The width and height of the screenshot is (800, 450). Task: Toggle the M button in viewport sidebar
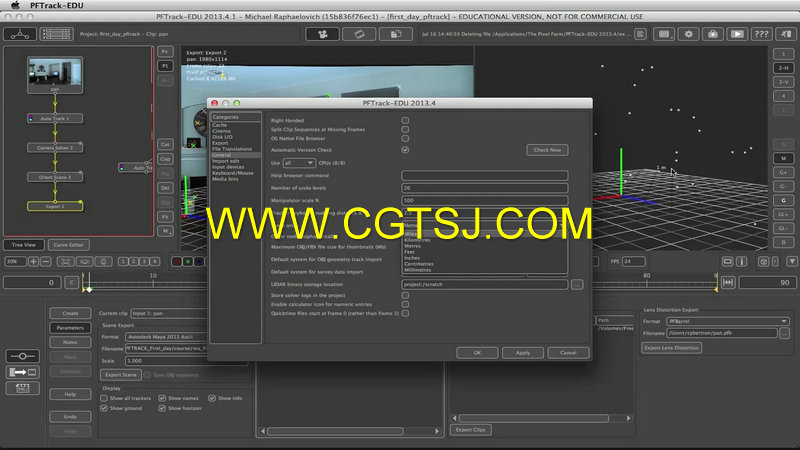pos(783,158)
